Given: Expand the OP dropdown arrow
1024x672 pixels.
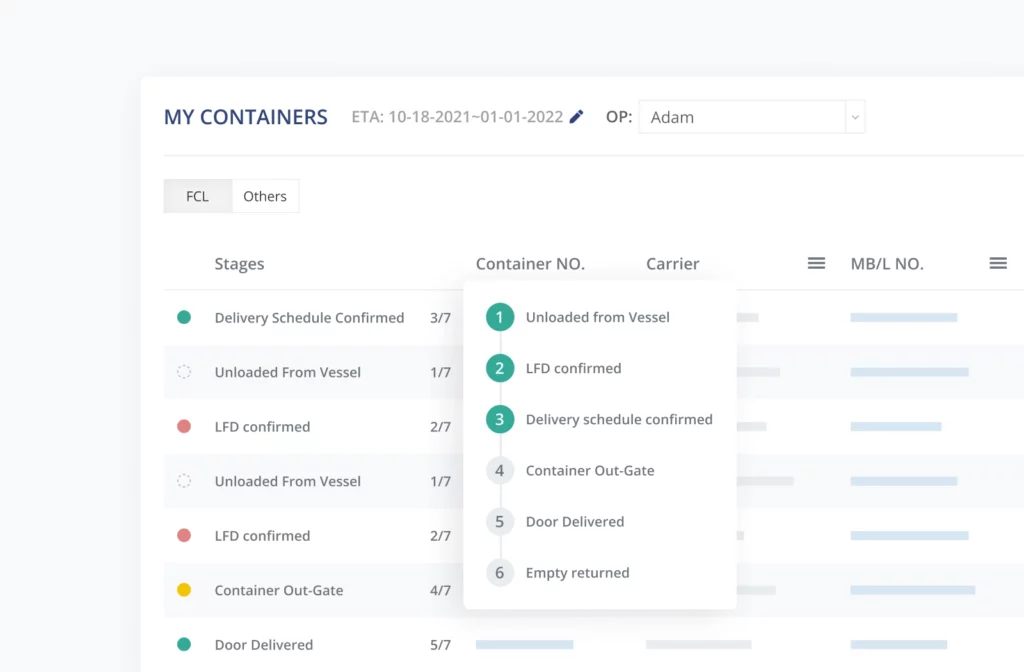Looking at the screenshot, I should [854, 117].
